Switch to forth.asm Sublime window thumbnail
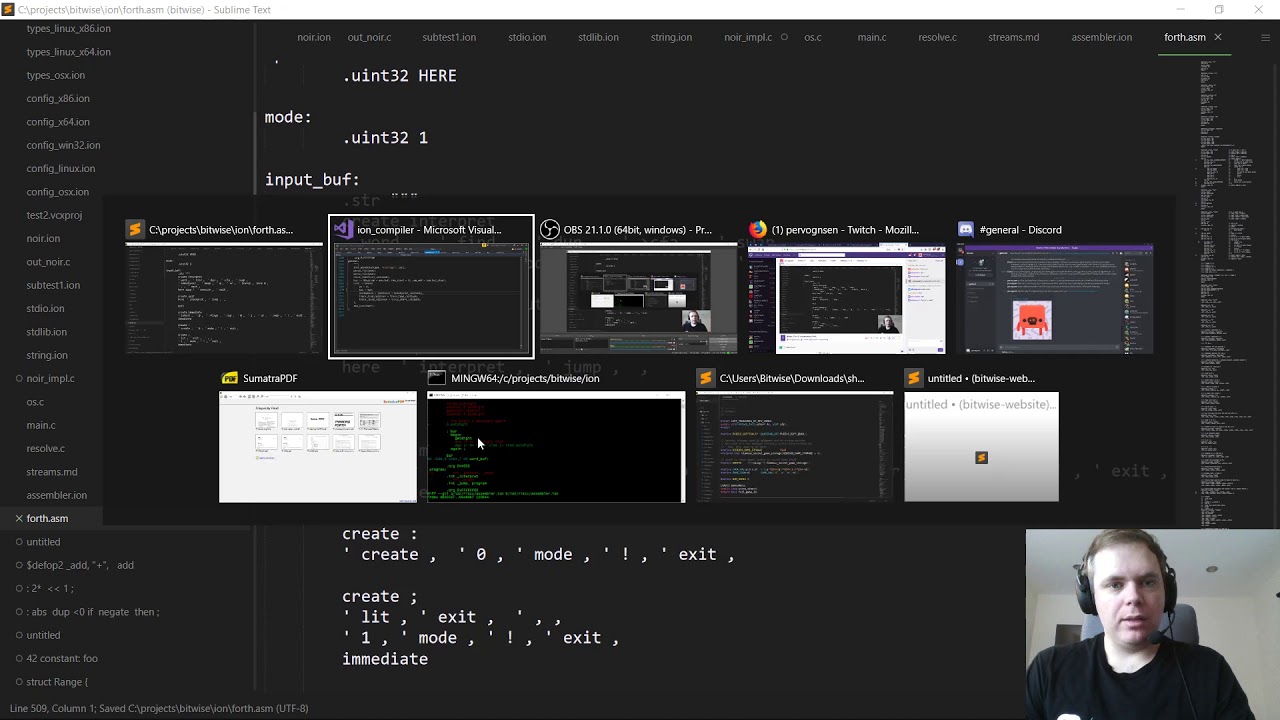 pos(224,299)
